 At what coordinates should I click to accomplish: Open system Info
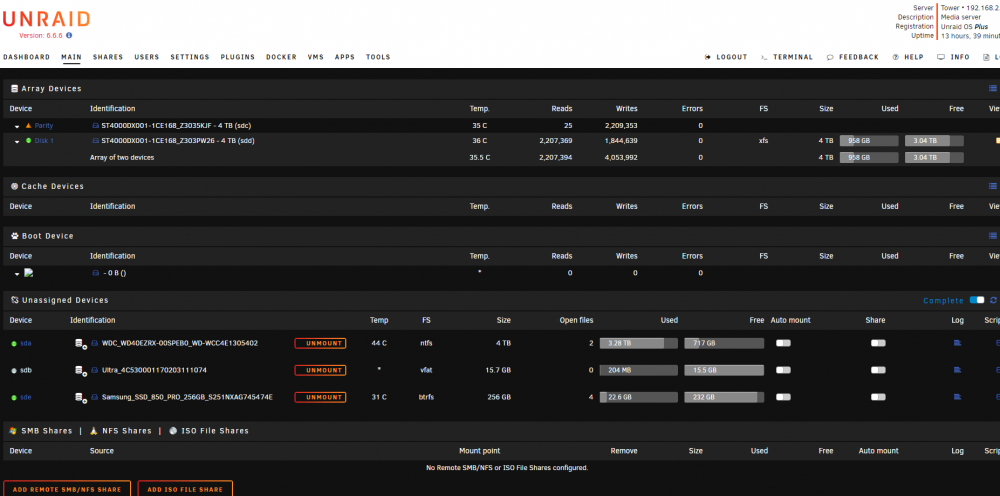tap(953, 57)
